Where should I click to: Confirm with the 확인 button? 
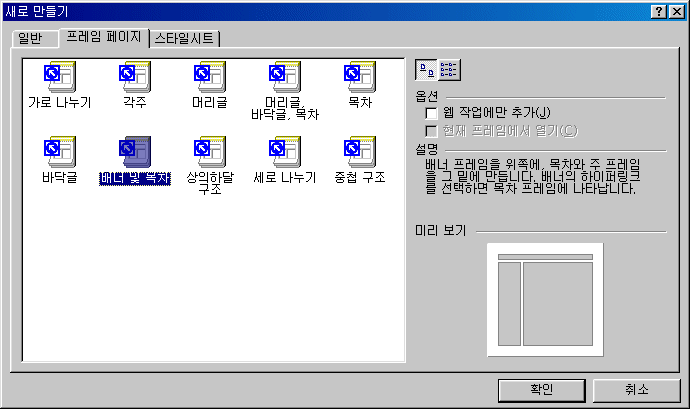click(x=542, y=391)
